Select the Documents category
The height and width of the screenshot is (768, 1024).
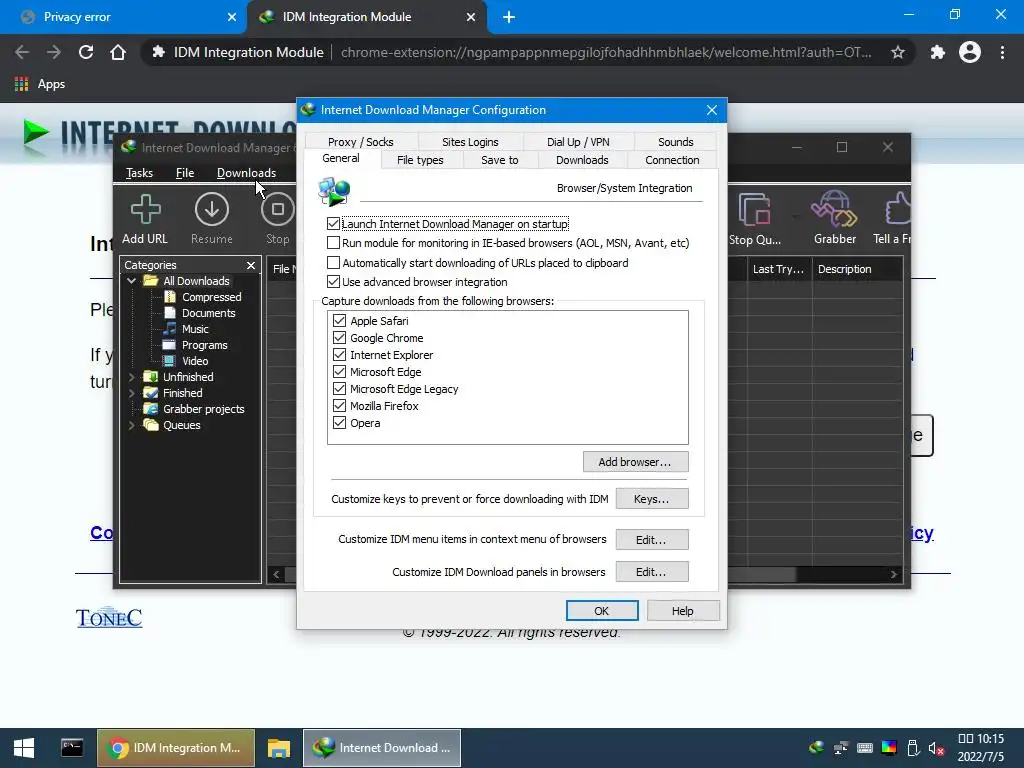coord(208,313)
